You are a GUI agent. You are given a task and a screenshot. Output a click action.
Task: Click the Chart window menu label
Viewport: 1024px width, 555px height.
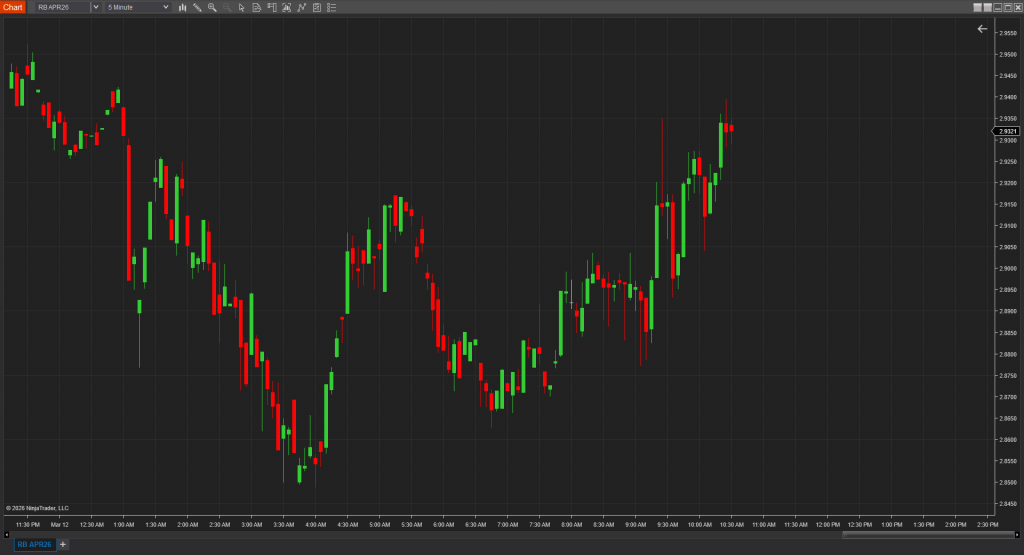[x=13, y=7]
